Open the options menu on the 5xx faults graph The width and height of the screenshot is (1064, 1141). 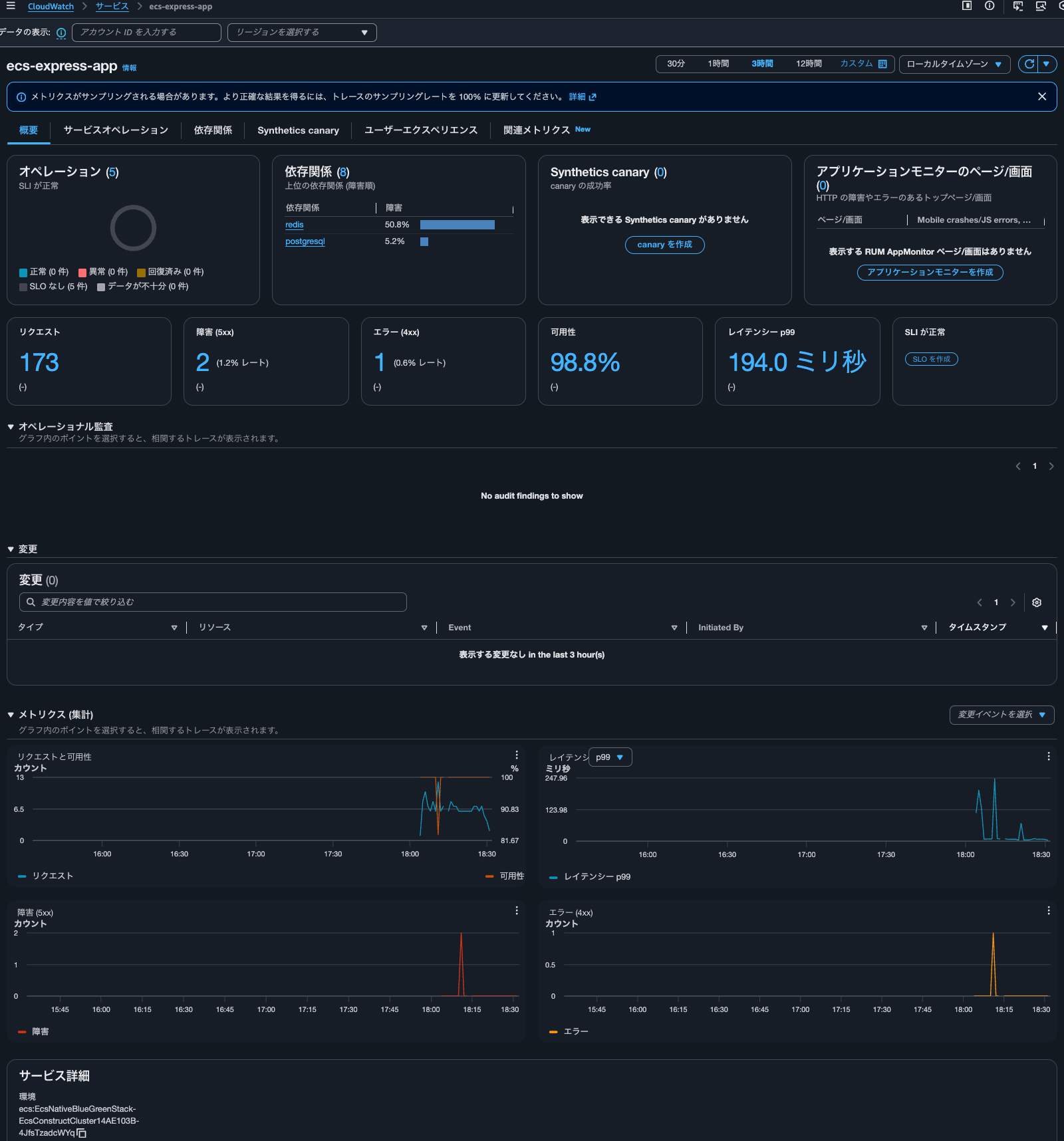pyautogui.click(x=516, y=911)
